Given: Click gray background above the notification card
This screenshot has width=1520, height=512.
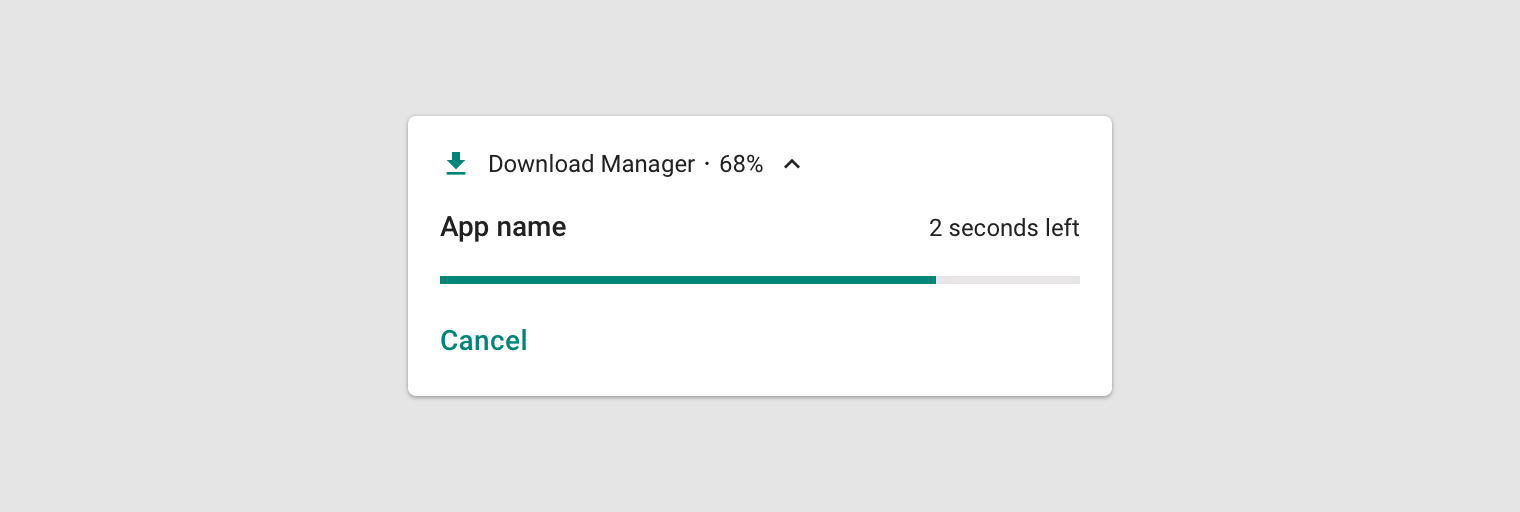Looking at the screenshot, I should (x=760, y=55).
